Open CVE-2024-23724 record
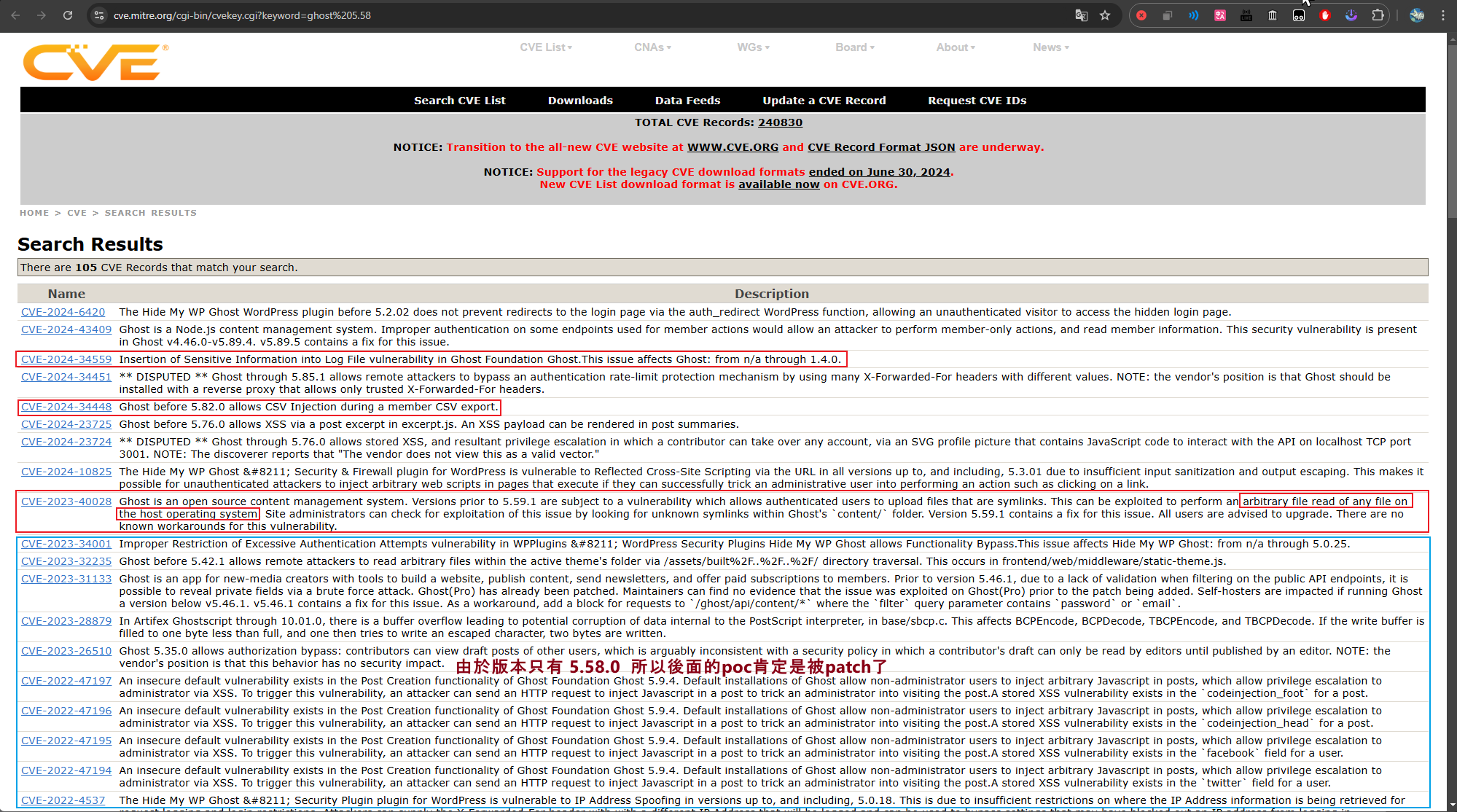 point(66,442)
